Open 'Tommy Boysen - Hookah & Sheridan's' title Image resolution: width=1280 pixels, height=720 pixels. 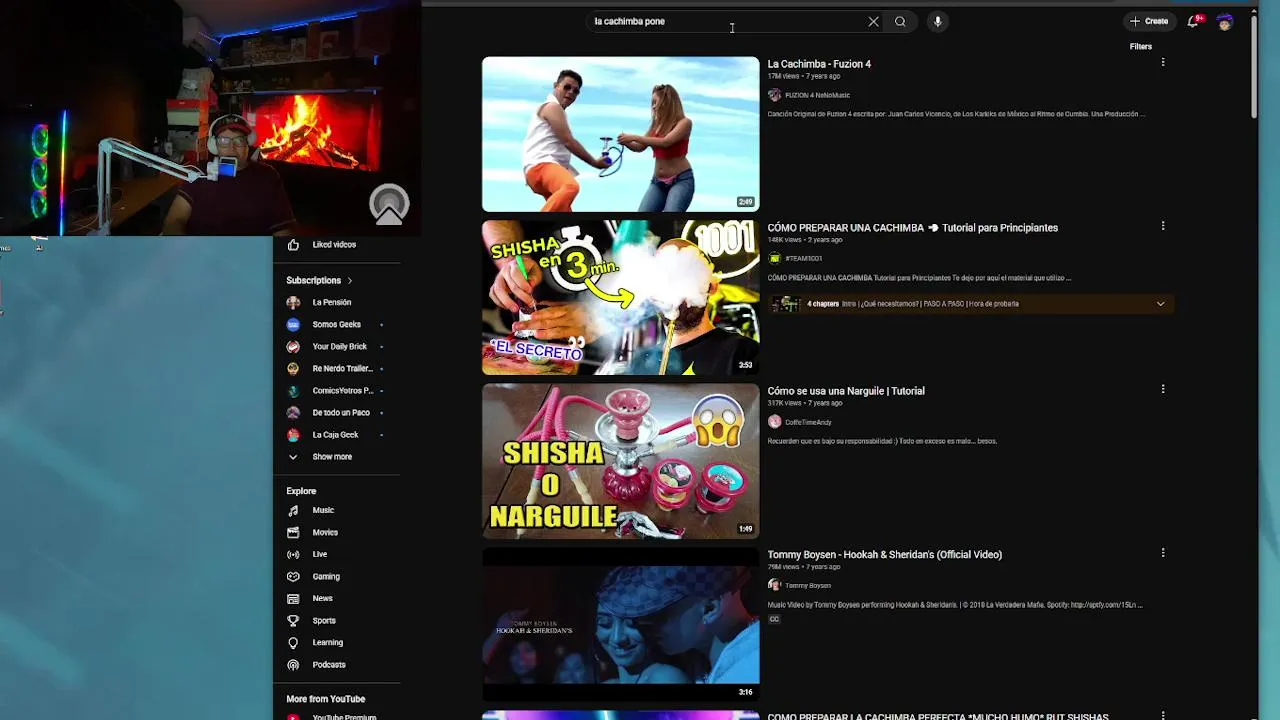point(884,554)
